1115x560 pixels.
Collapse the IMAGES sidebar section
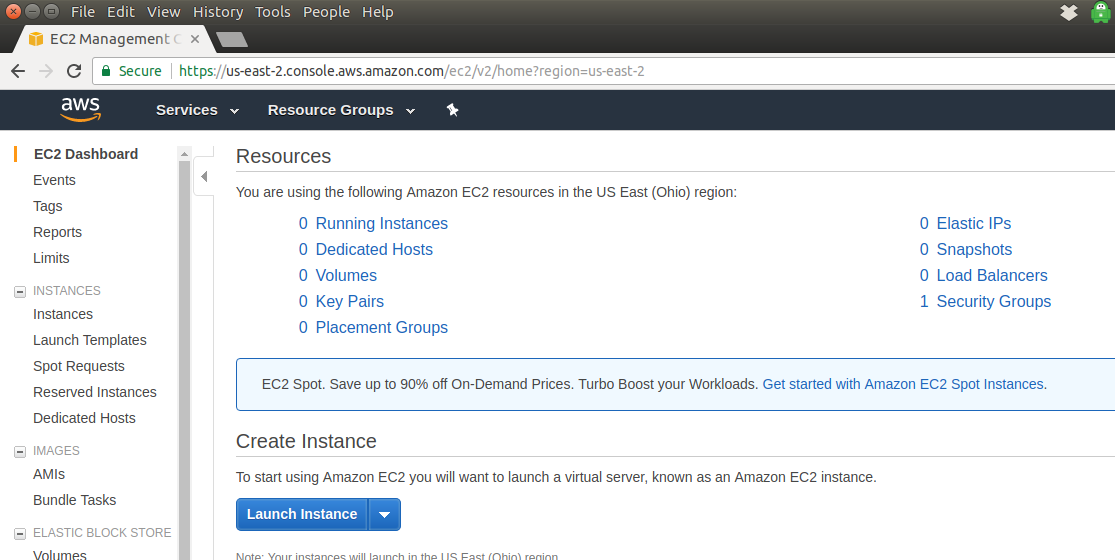point(20,451)
